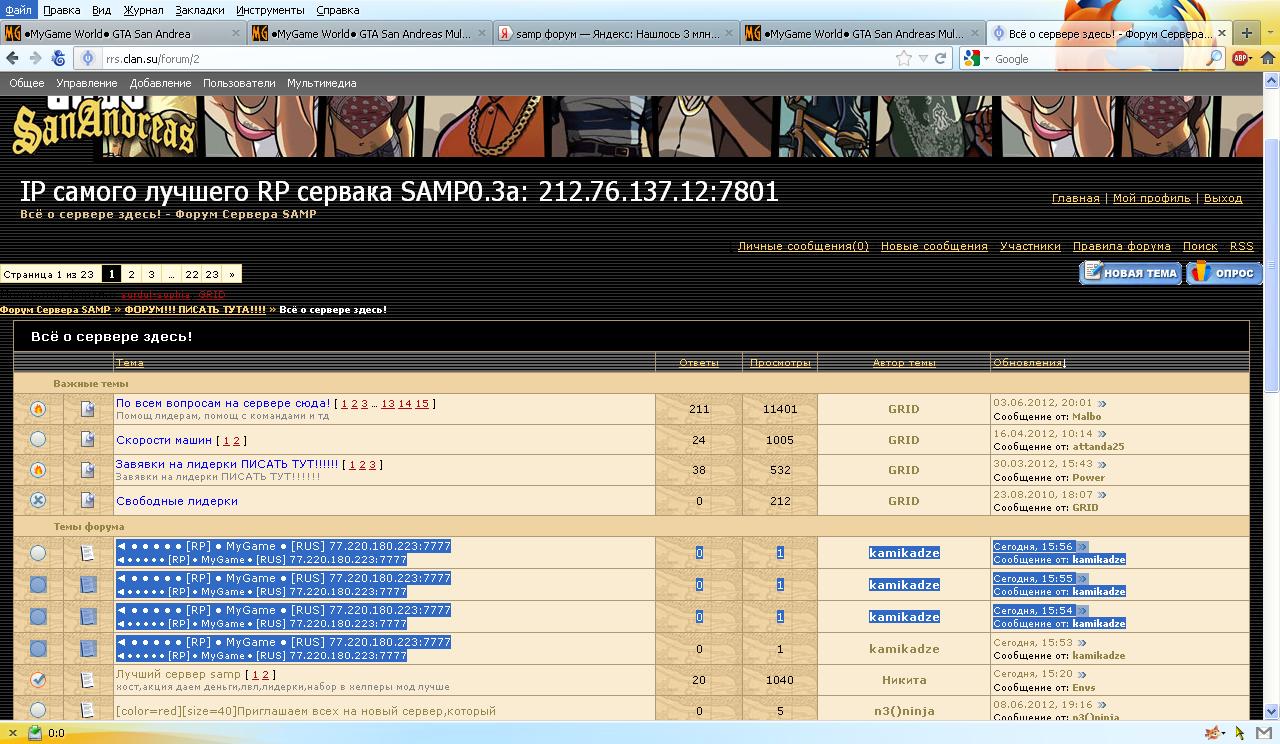Viewport: 1280px width, 744px height.
Task: Switch to the Yandex 'samp форум' tab
Action: point(617,33)
